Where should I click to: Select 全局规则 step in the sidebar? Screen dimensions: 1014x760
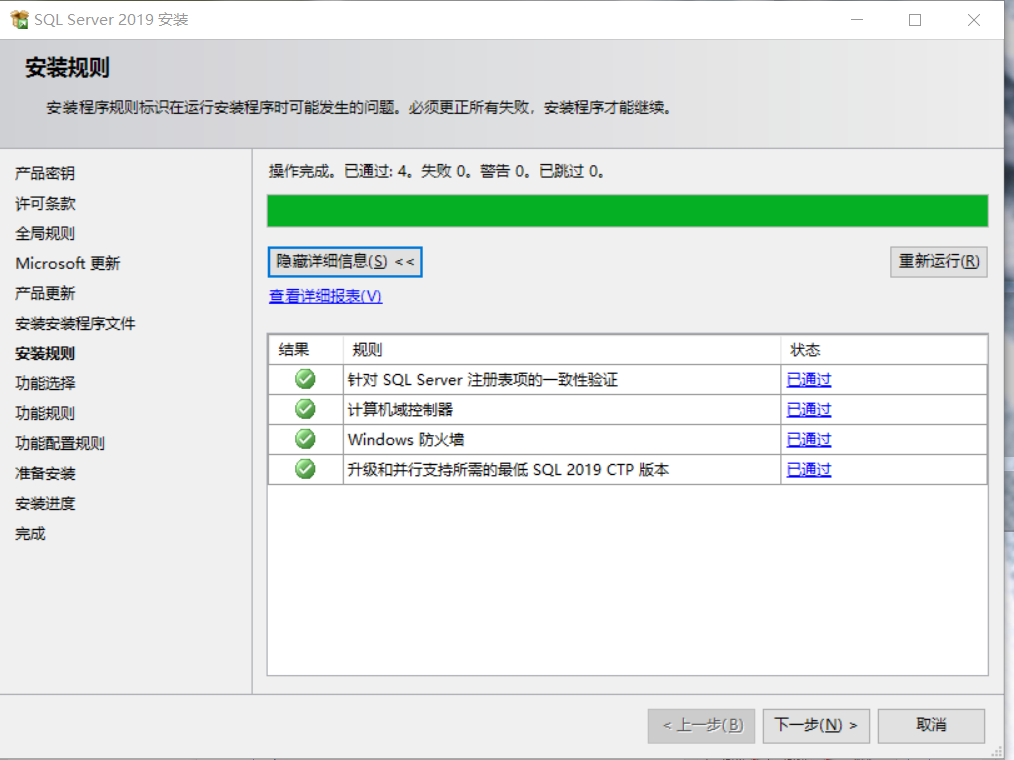coord(45,233)
